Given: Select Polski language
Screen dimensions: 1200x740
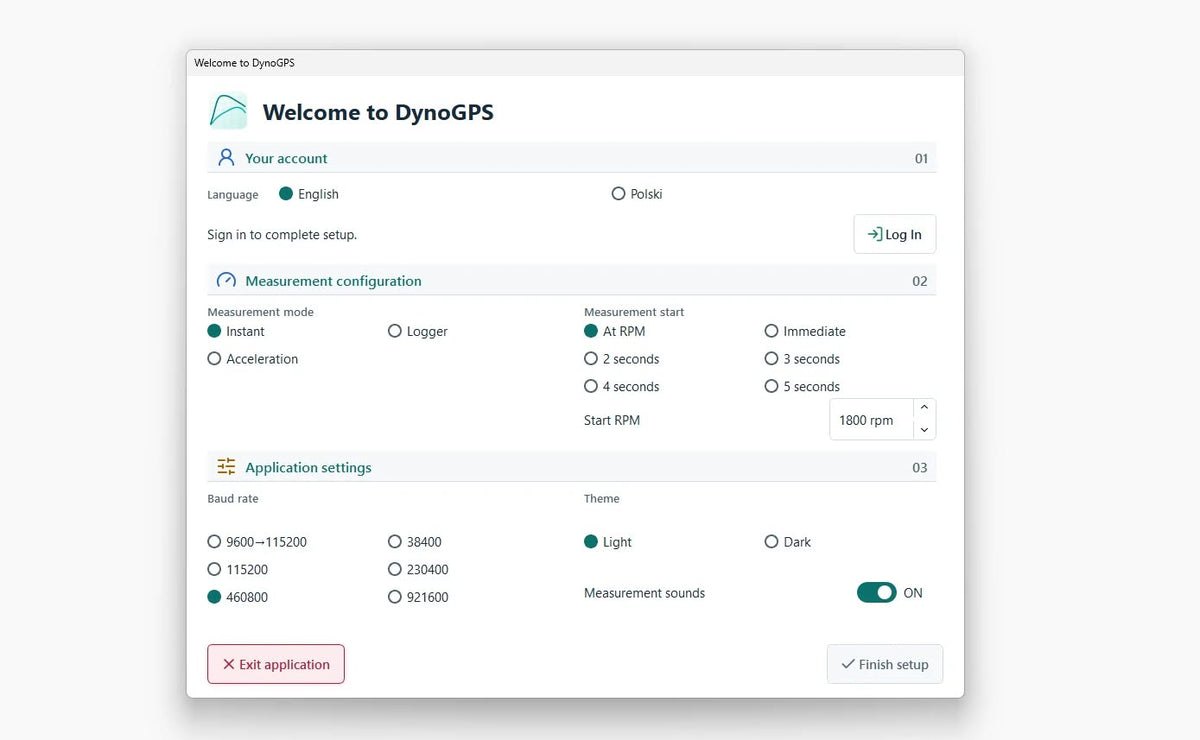Looking at the screenshot, I should 637,194.
